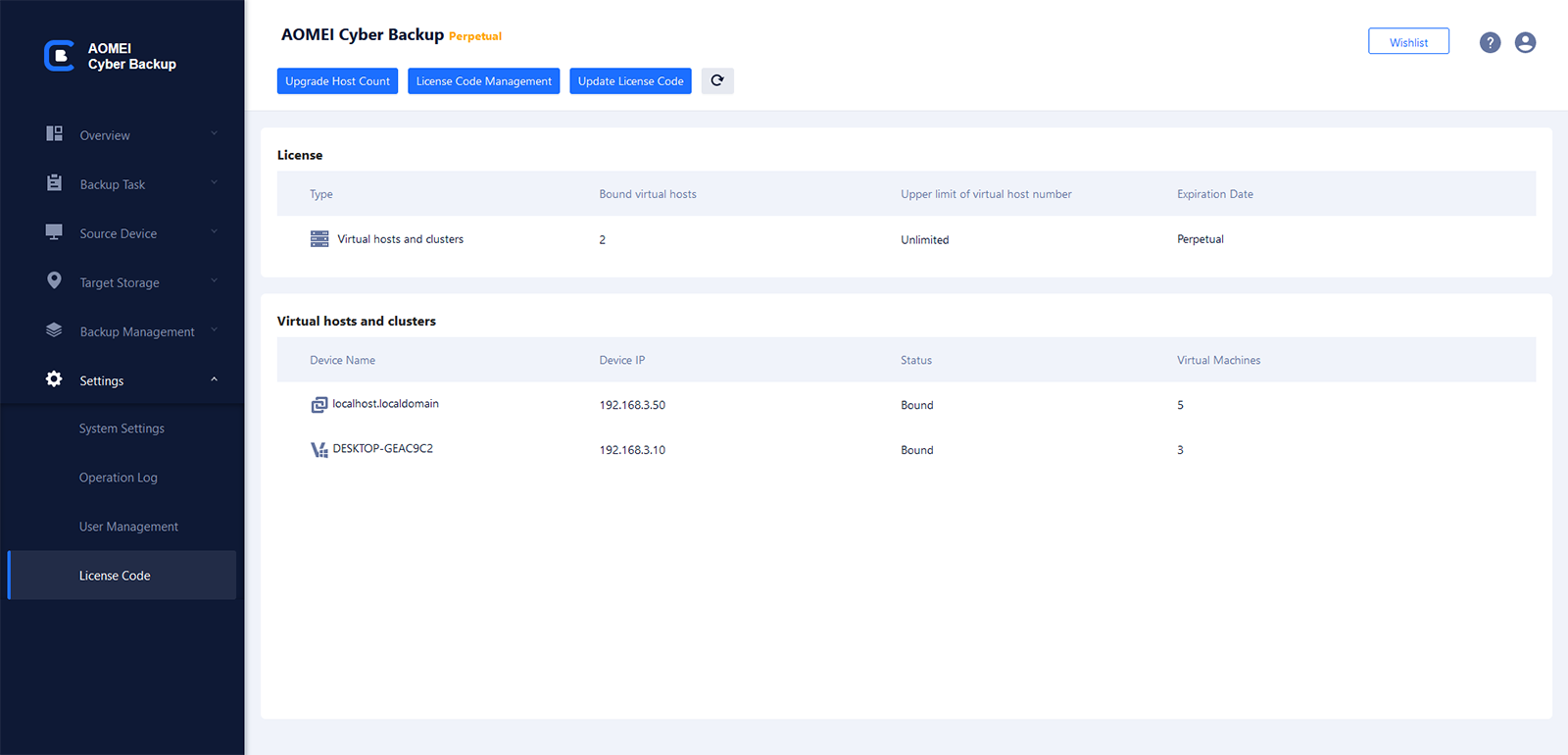Click the Settings gear icon
This screenshot has height=755, width=1568.
[55, 379]
